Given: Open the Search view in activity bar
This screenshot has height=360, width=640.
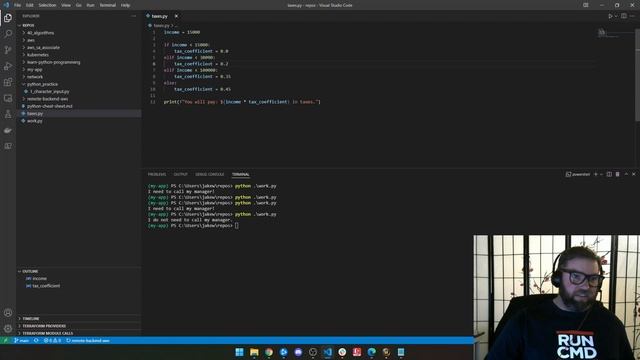Looking at the screenshot, I should pyautogui.click(x=8, y=34).
